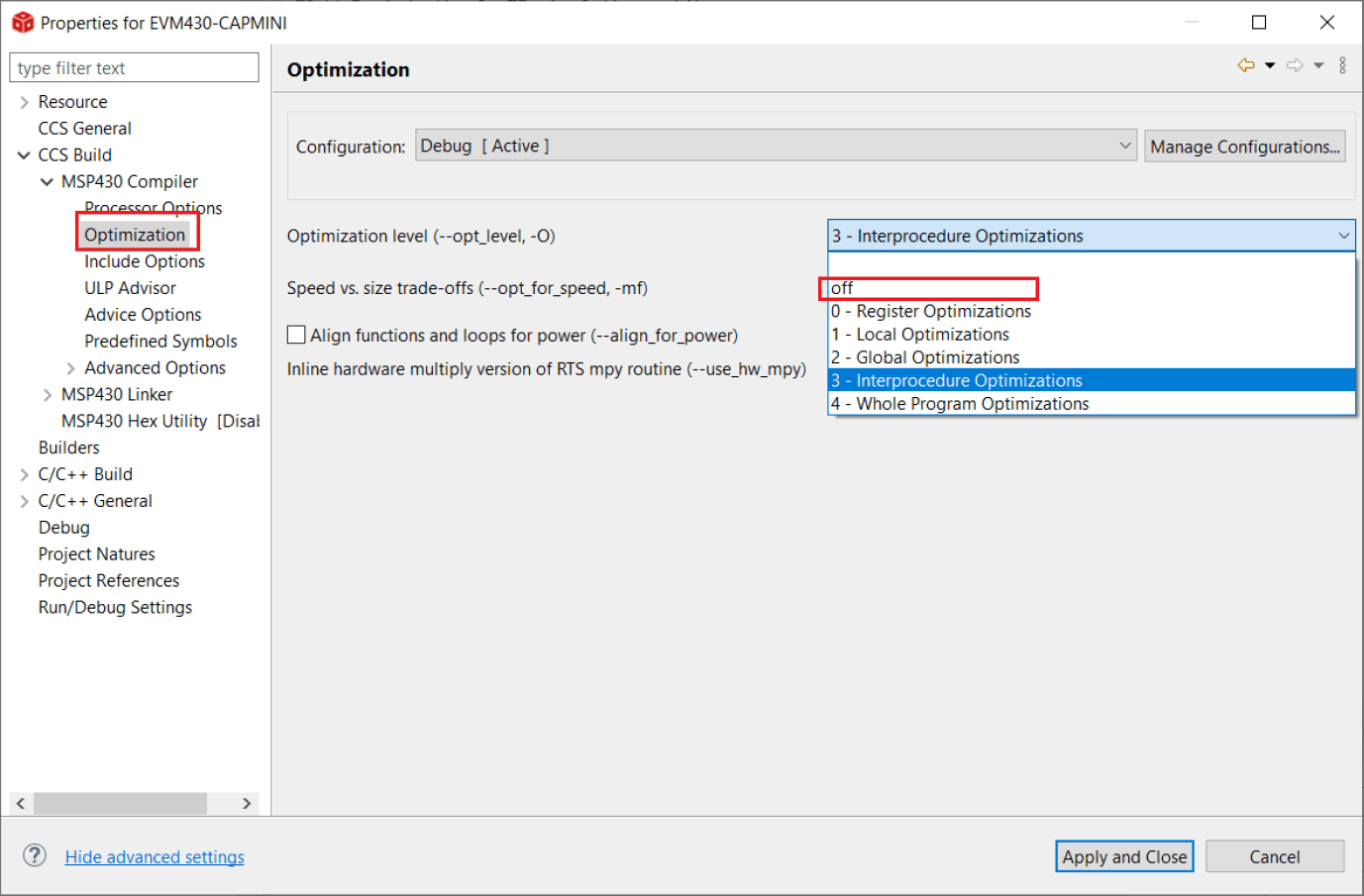Expand Advanced Options in the tree
This screenshot has height=896, width=1364.
coord(70,368)
